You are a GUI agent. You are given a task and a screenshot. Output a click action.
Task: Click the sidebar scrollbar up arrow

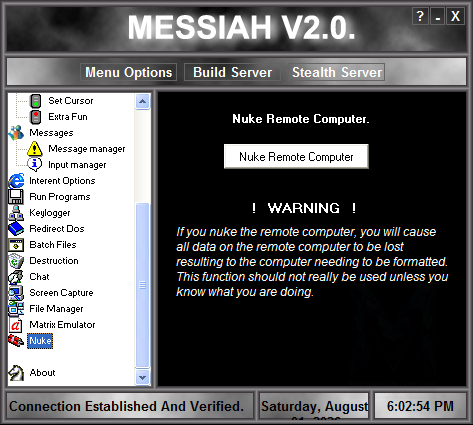tap(143, 101)
